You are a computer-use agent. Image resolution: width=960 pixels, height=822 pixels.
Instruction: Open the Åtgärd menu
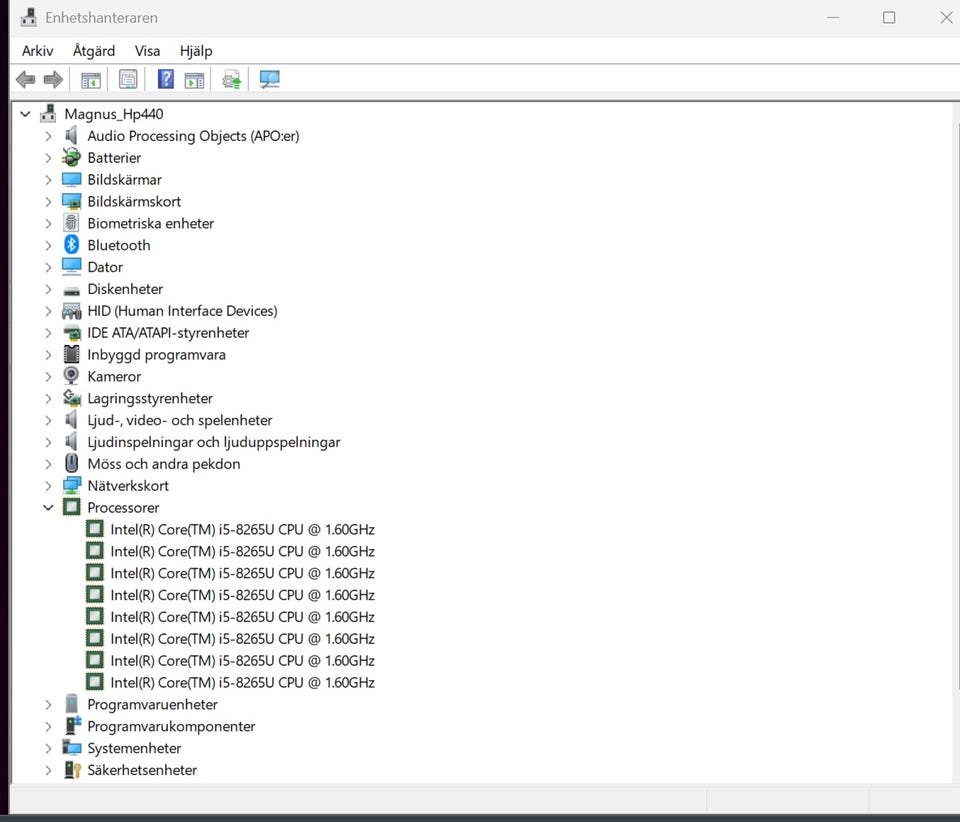(x=94, y=51)
